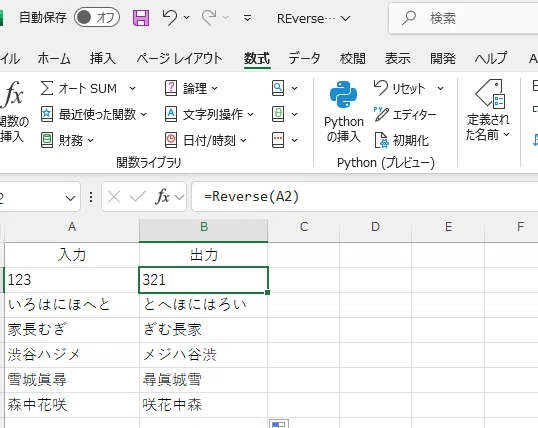Open the データ tab
Image resolution: width=538 pixels, height=428 pixels.
pos(304,58)
